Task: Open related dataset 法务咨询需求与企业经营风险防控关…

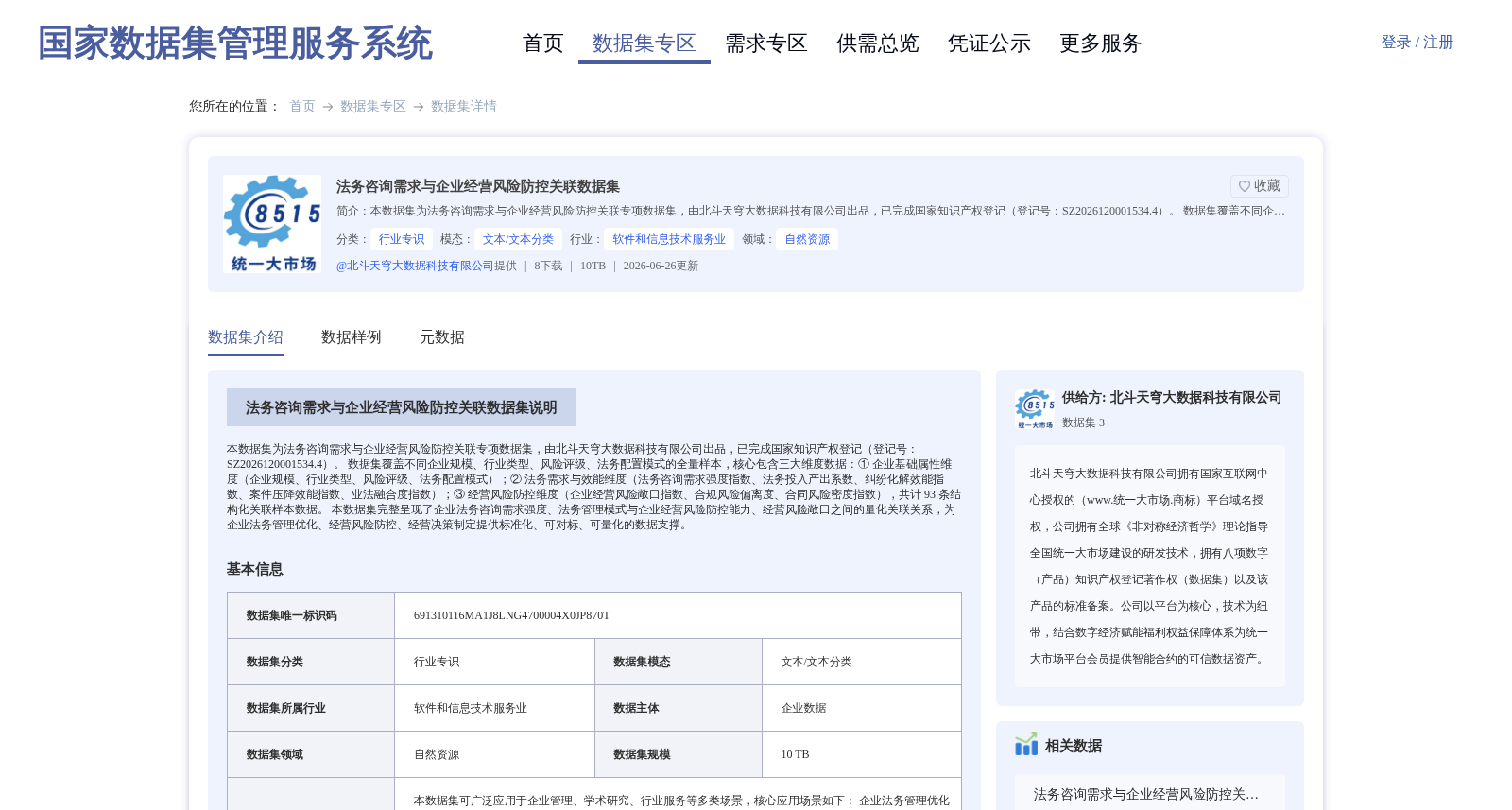Action: click(x=1146, y=795)
